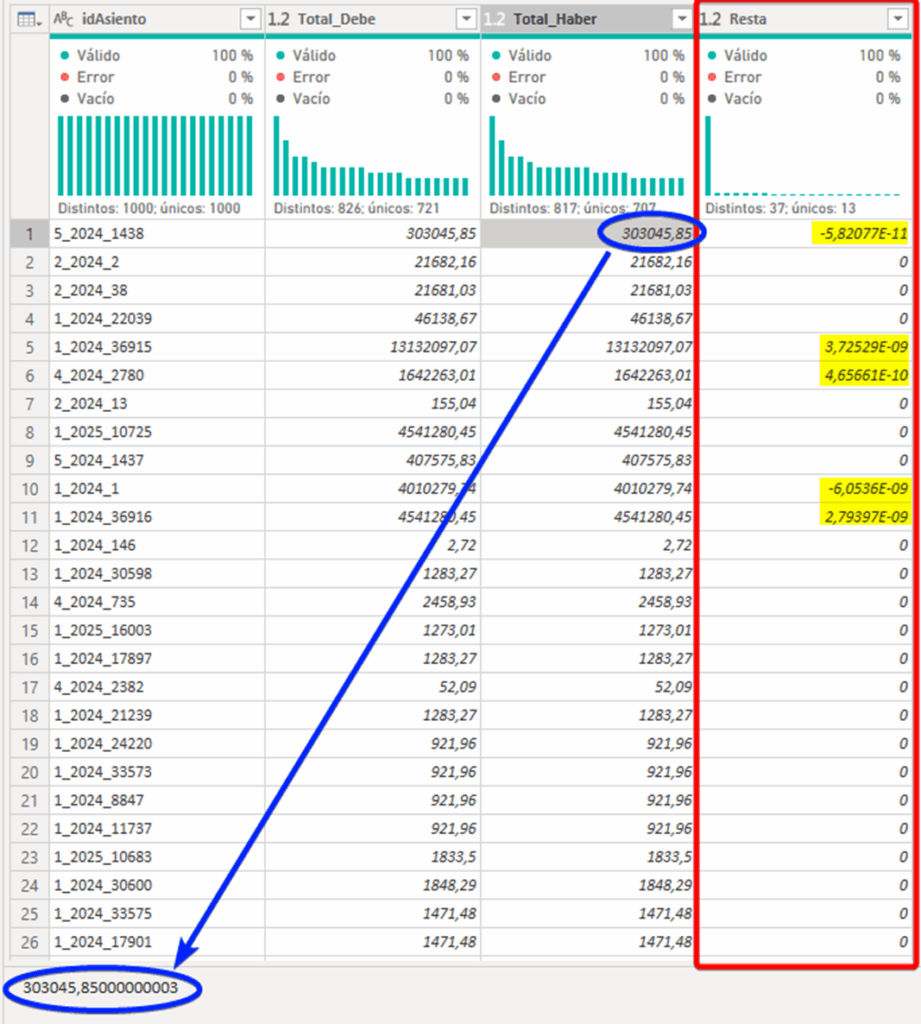Select the Total_Debe column header

click(x=372, y=19)
